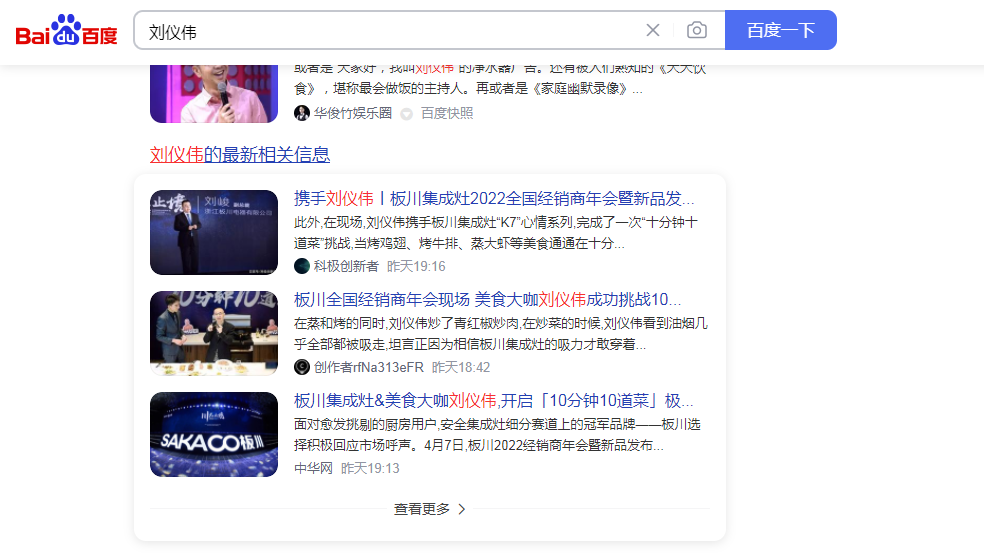Click 科极创新者 source avatar icon
This screenshot has width=984, height=558.
302,266
